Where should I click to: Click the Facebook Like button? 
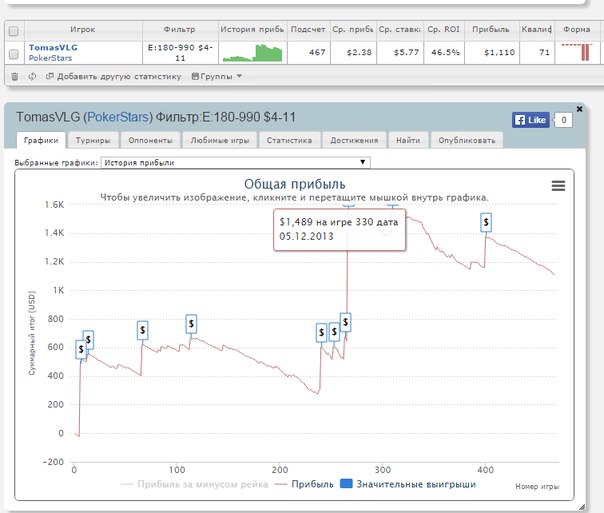[x=531, y=120]
